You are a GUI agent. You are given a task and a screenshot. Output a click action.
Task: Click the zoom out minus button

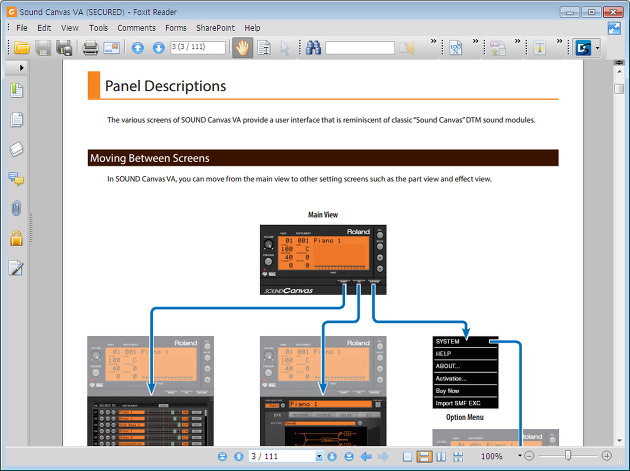530,456
